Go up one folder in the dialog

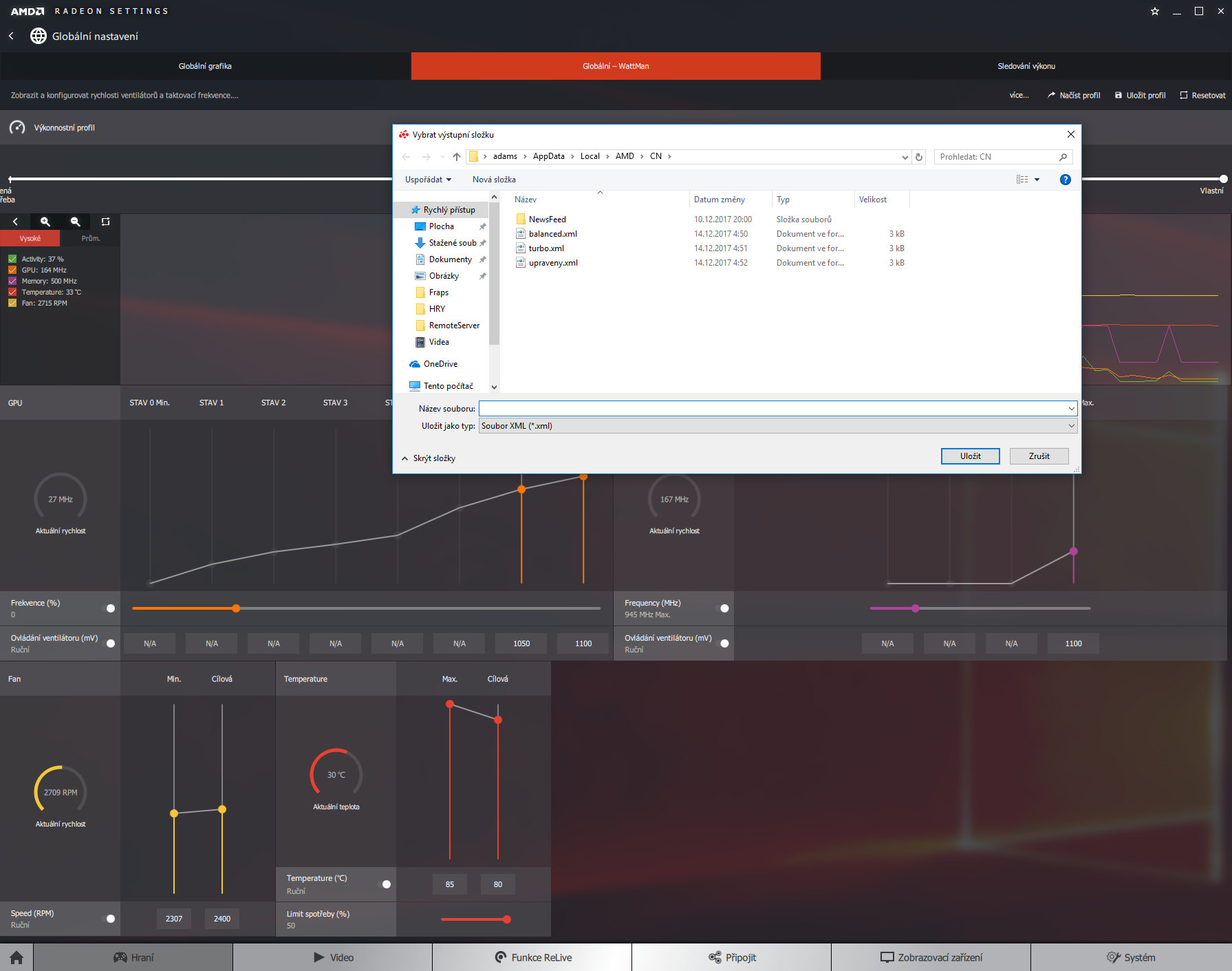[457, 157]
